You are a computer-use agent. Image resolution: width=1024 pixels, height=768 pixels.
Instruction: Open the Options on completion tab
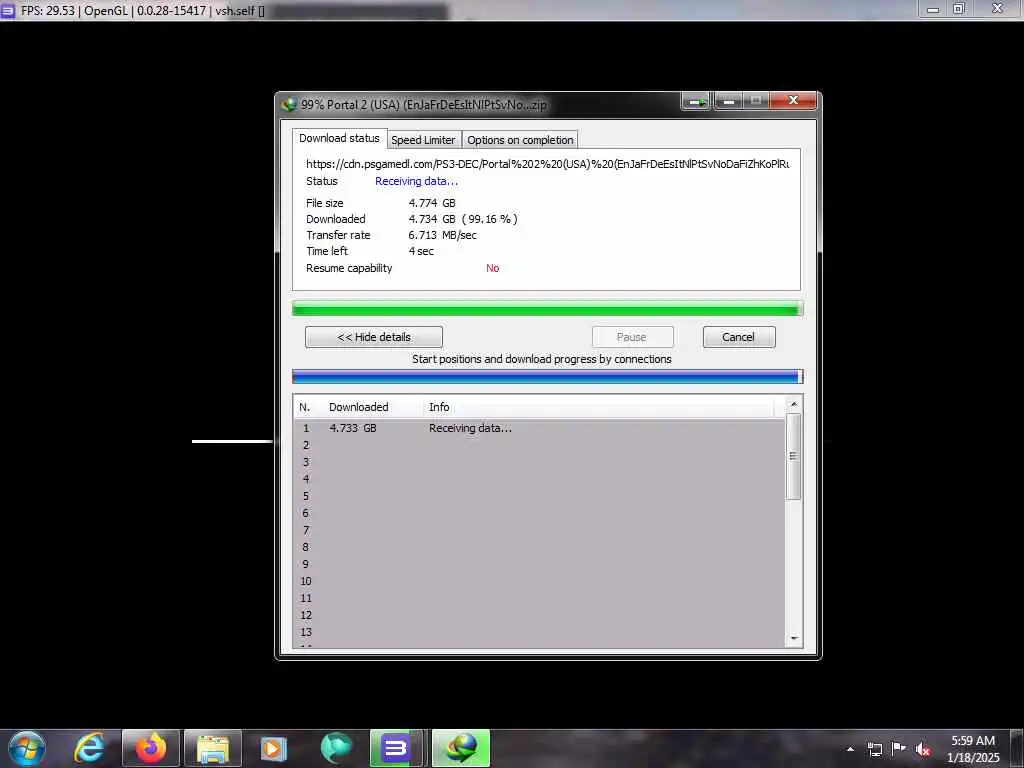[520, 140]
